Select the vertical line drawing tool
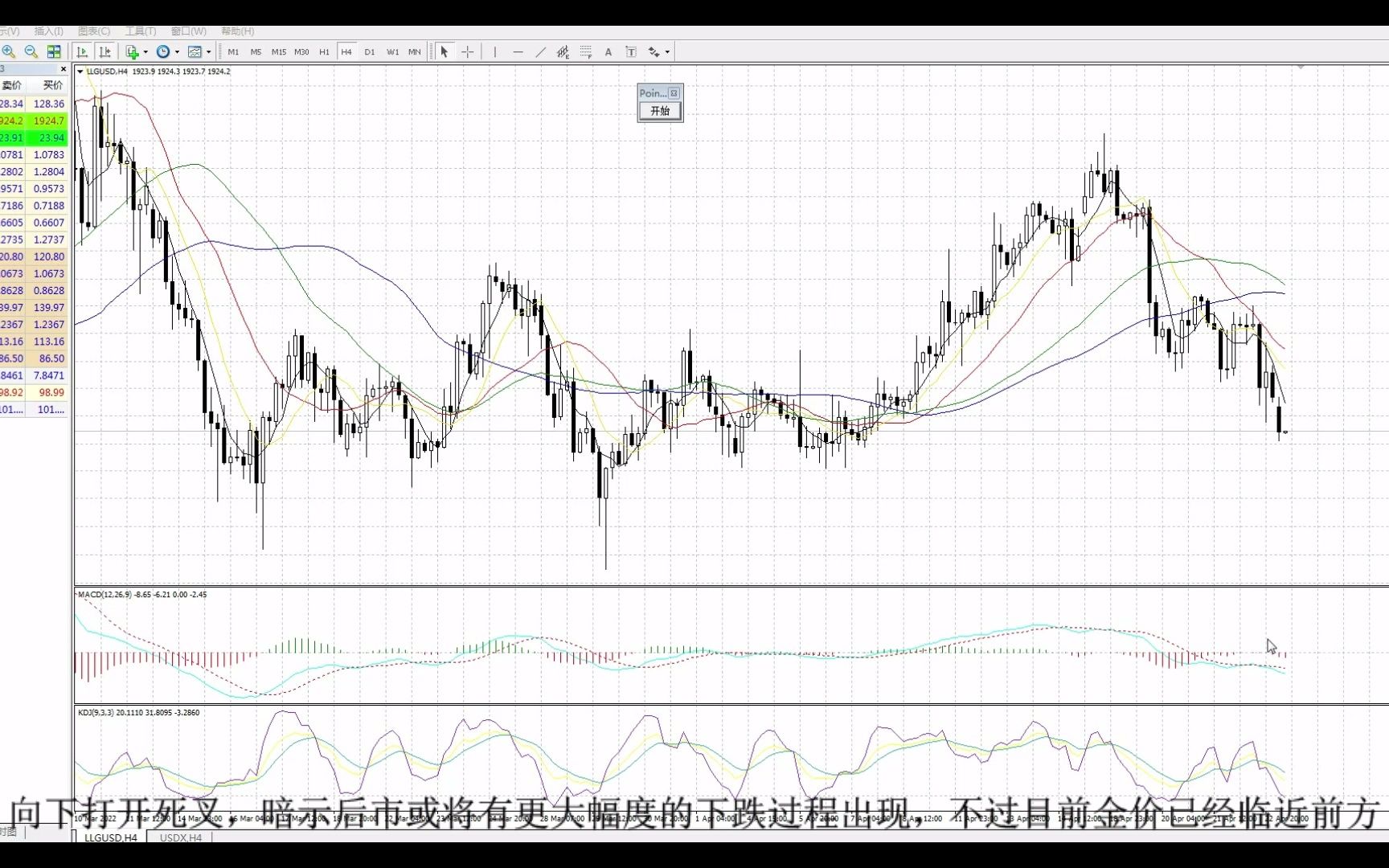 tap(494, 51)
